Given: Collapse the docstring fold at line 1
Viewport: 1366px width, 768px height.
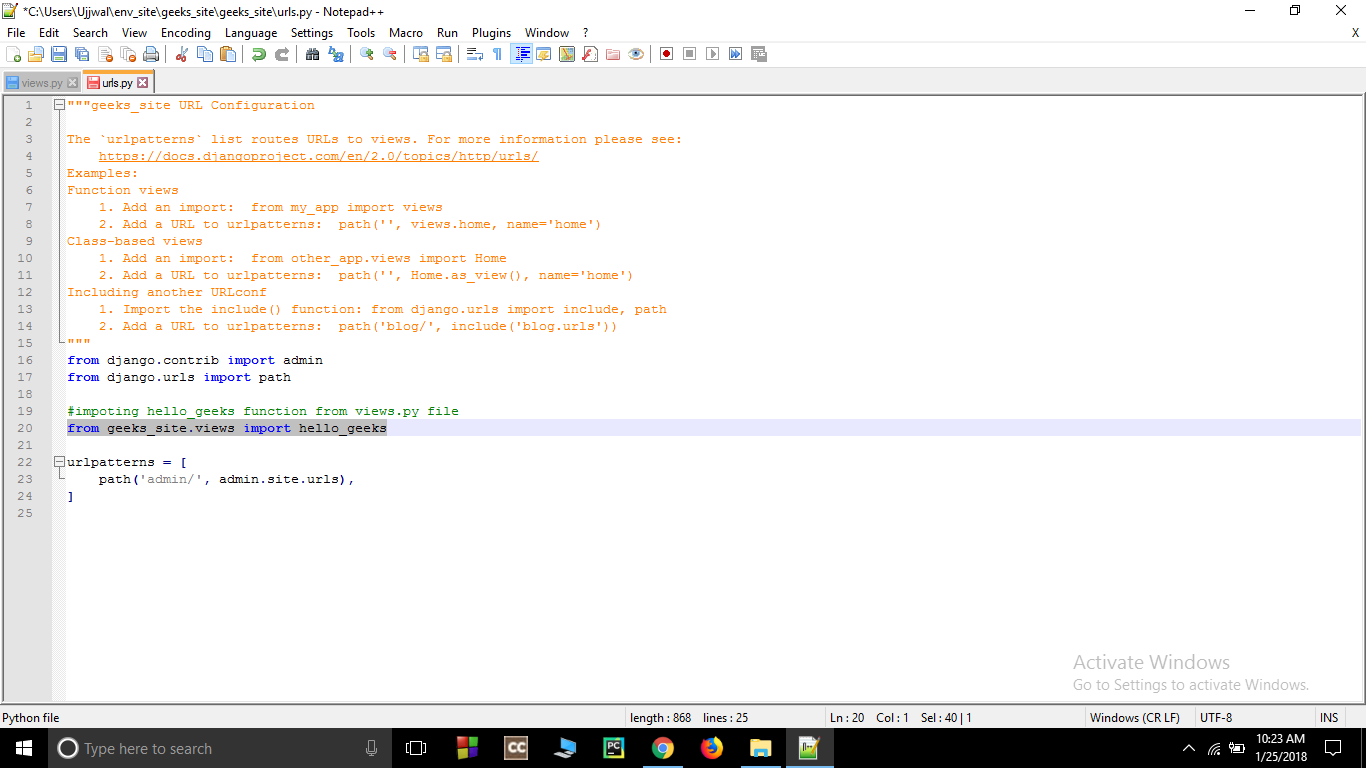Looking at the screenshot, I should coord(59,105).
